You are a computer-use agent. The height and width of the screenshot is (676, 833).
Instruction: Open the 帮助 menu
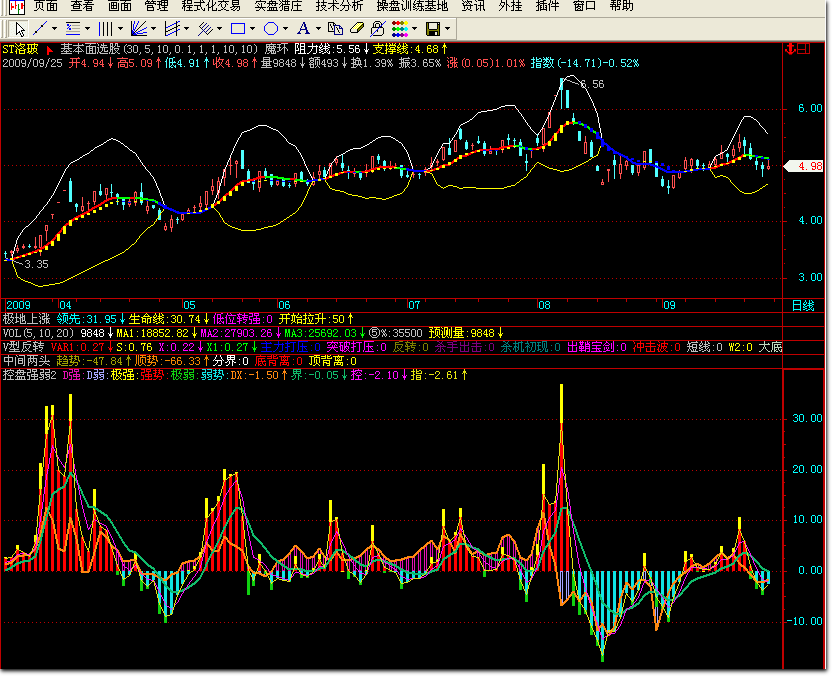coord(622,6)
